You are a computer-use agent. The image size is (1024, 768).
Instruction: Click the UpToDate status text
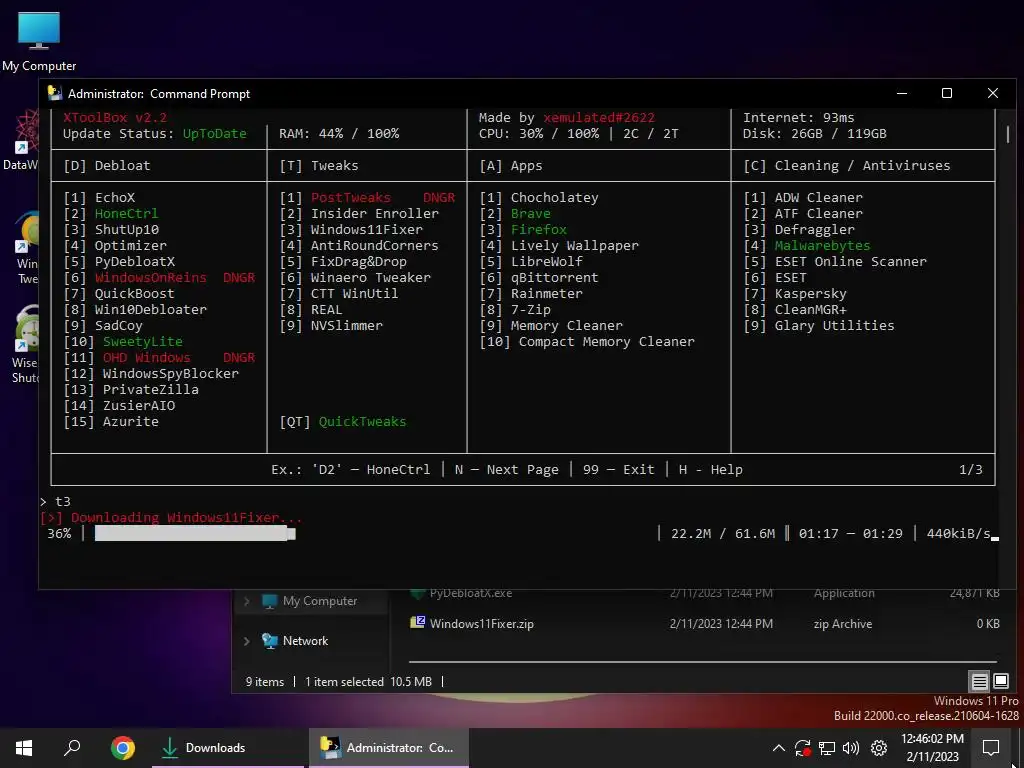pyautogui.click(x=214, y=133)
